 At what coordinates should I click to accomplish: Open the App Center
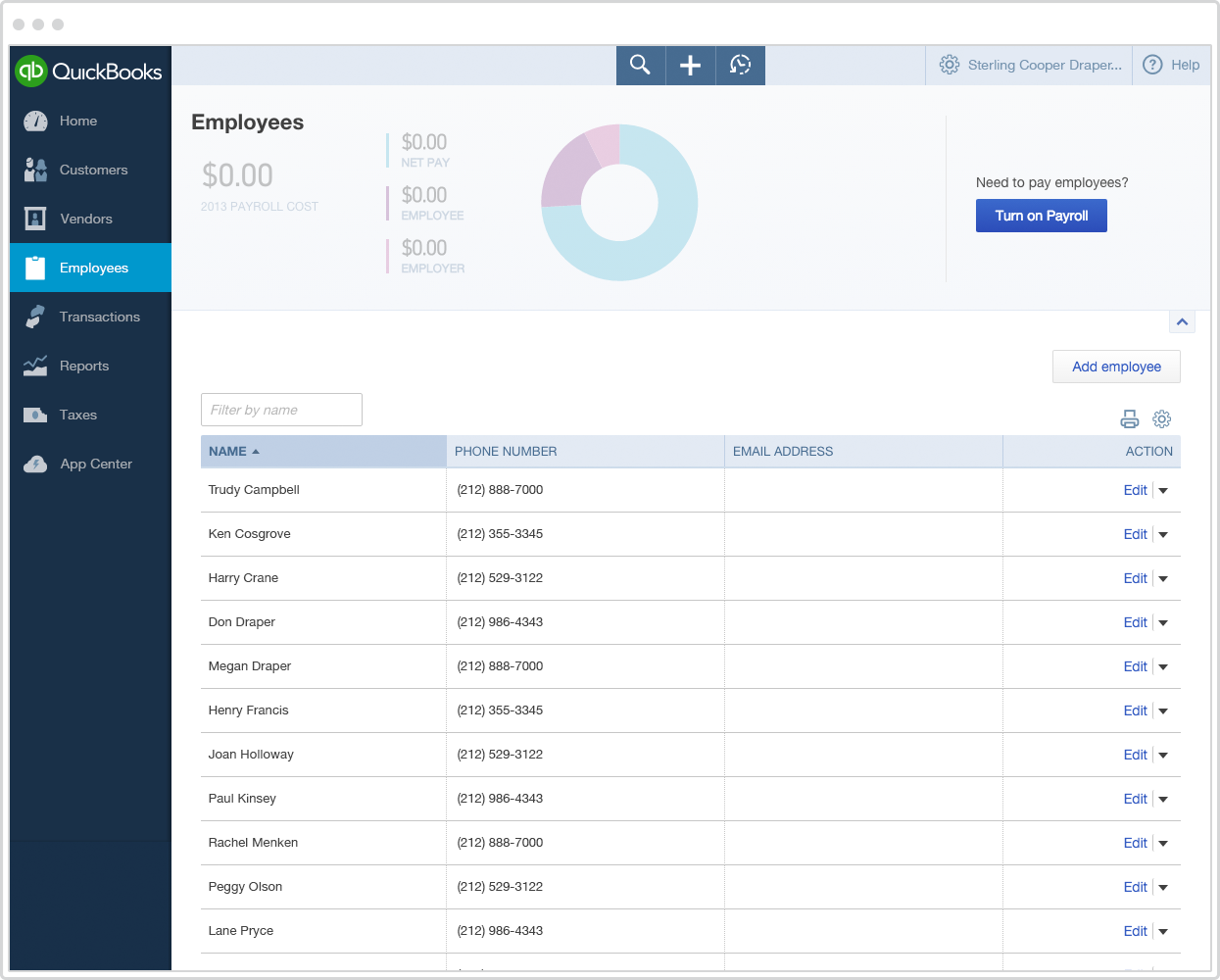pos(90,464)
